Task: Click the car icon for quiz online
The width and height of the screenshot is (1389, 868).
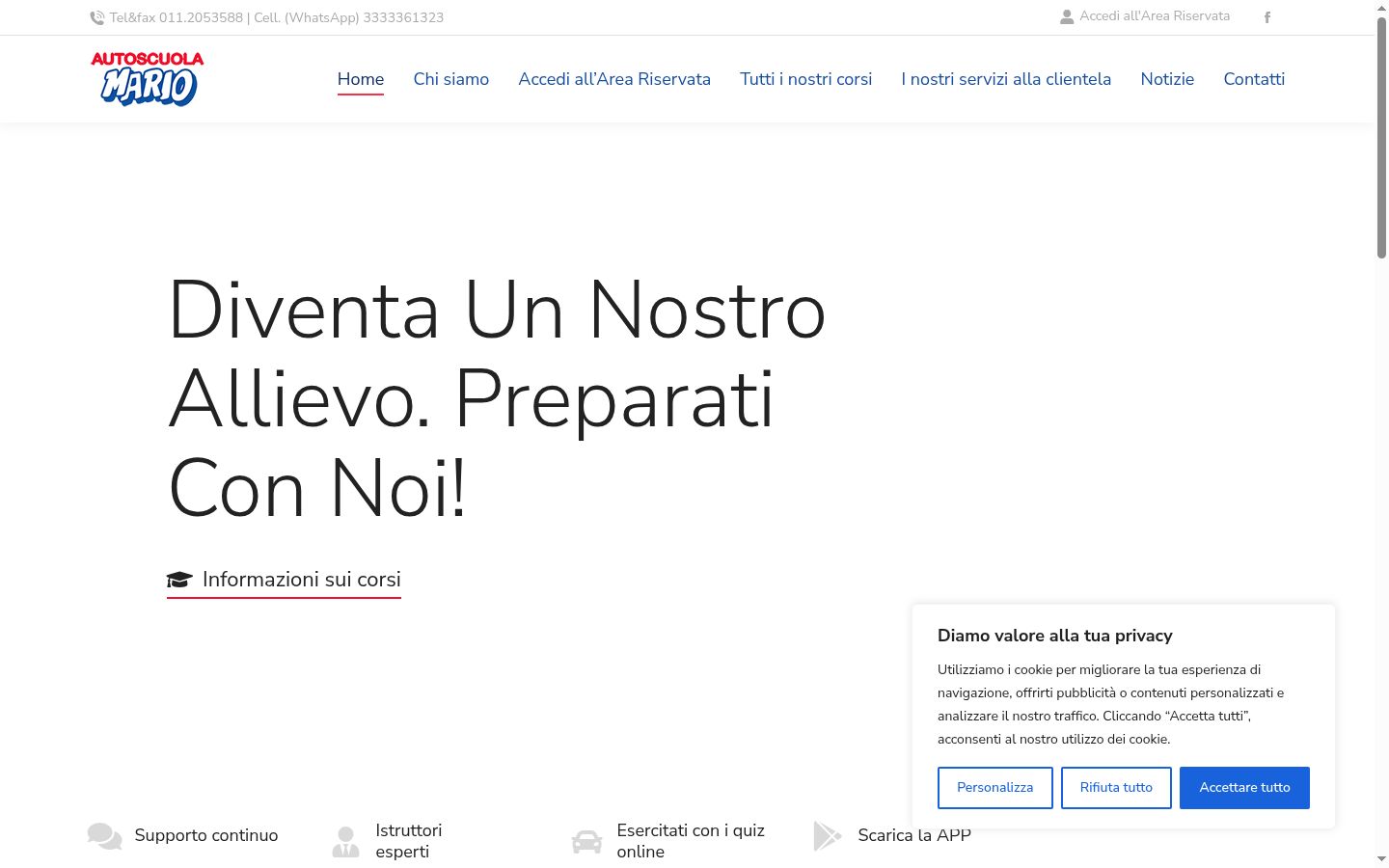Action: click(586, 841)
